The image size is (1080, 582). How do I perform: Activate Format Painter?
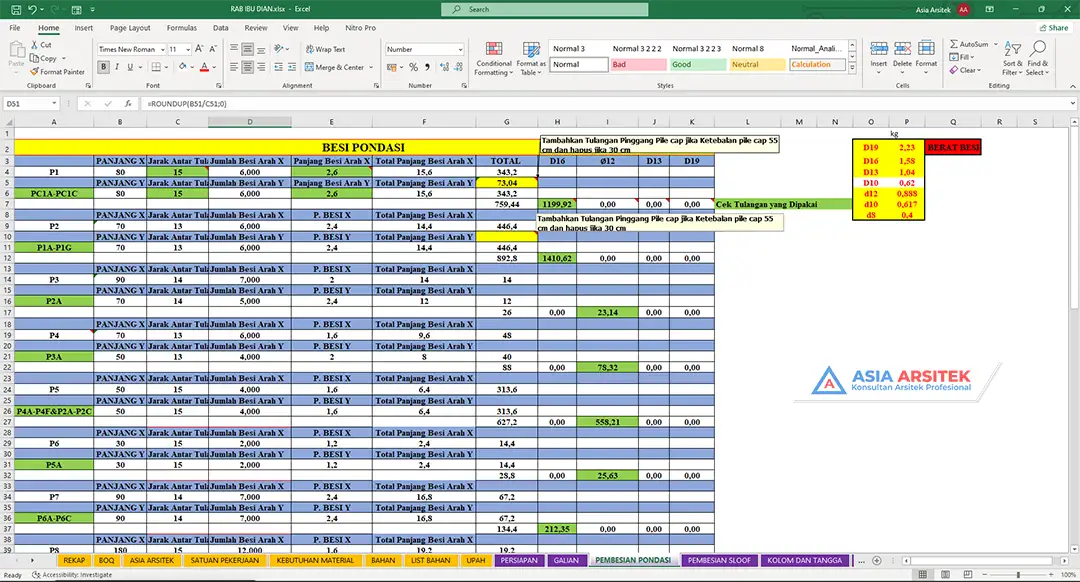point(58,72)
